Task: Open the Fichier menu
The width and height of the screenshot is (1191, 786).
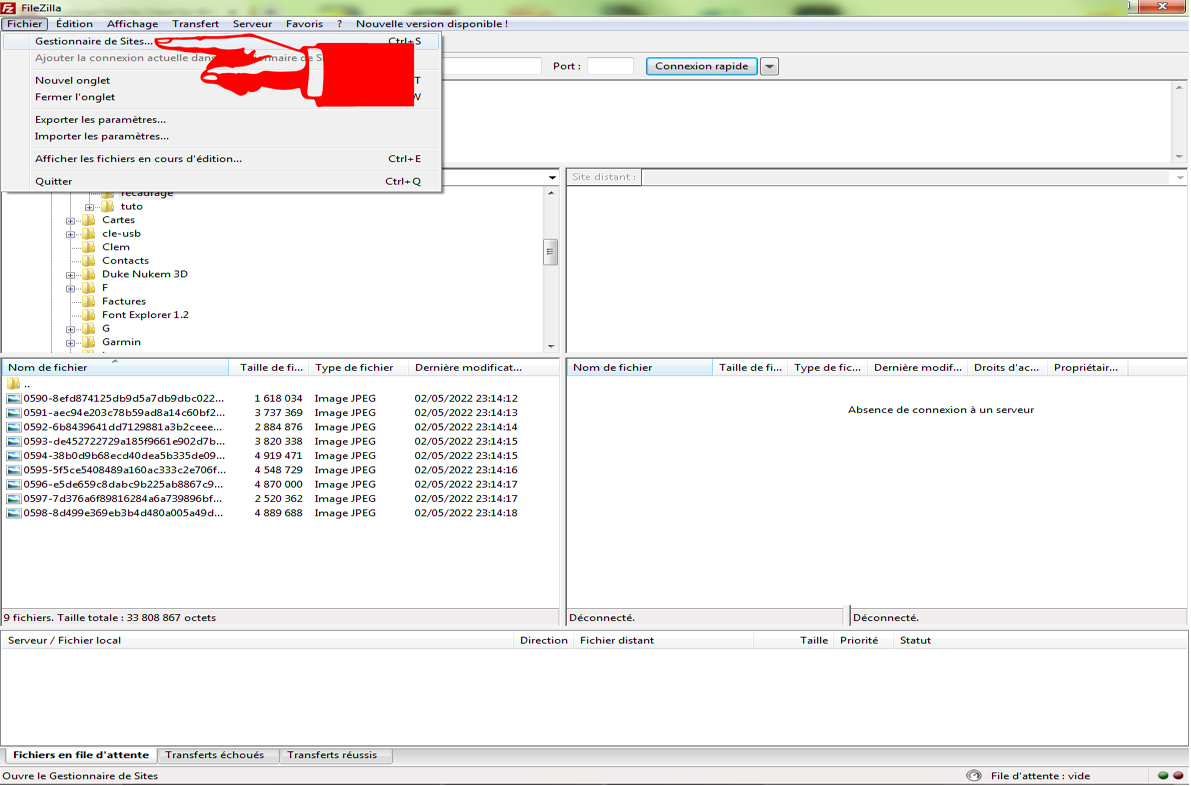Action: coord(24,24)
